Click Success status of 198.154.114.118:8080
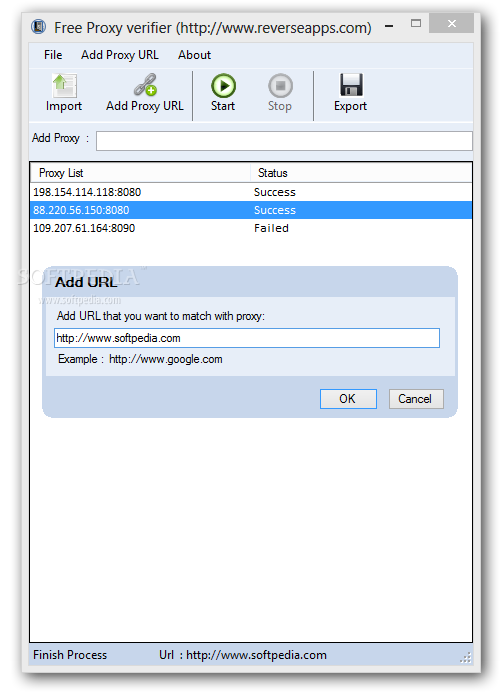This screenshot has height=693, width=501. tap(274, 192)
